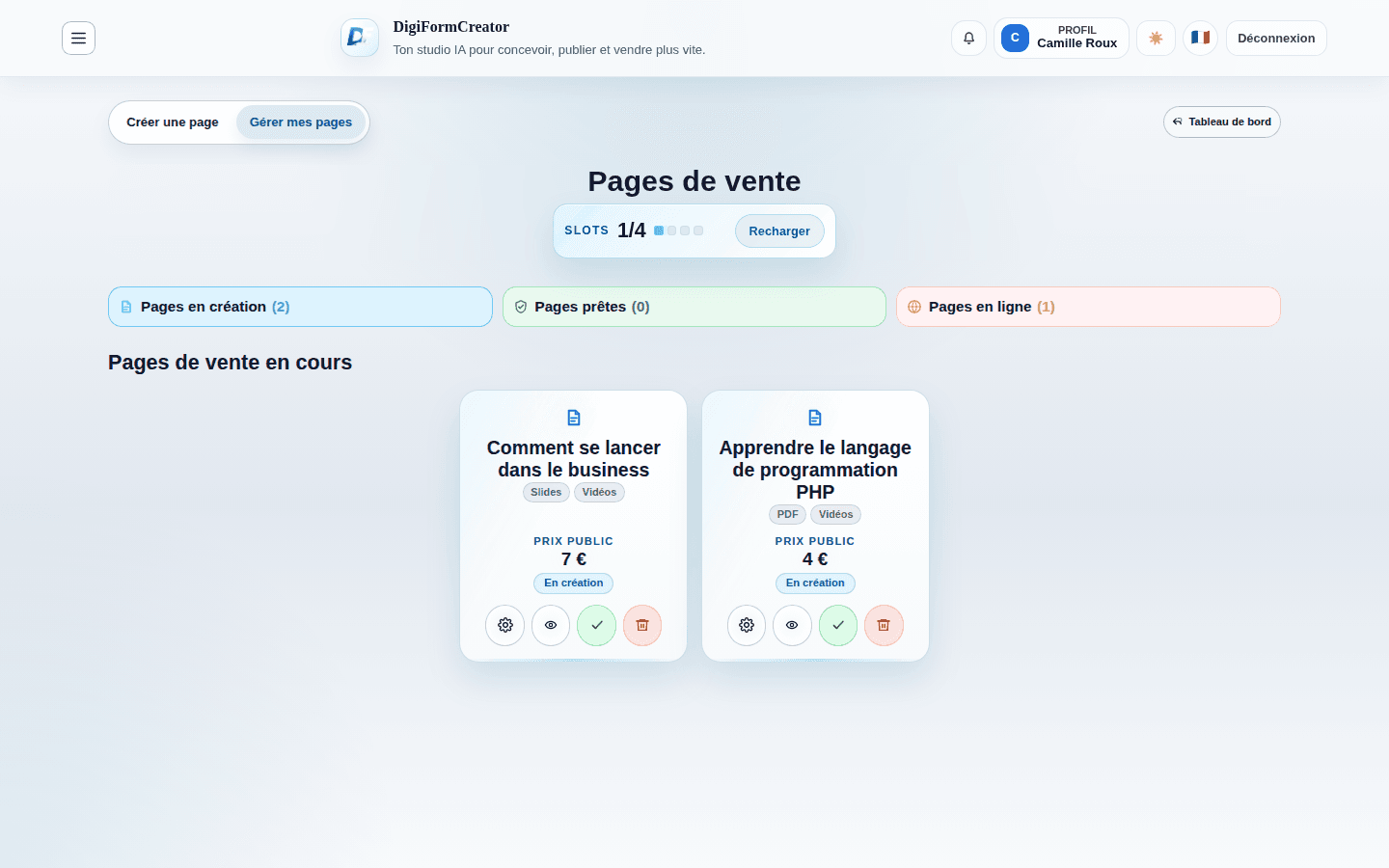Image resolution: width=1389 pixels, height=868 pixels.
Task: Open the French flag language selector
Action: coord(1200,39)
